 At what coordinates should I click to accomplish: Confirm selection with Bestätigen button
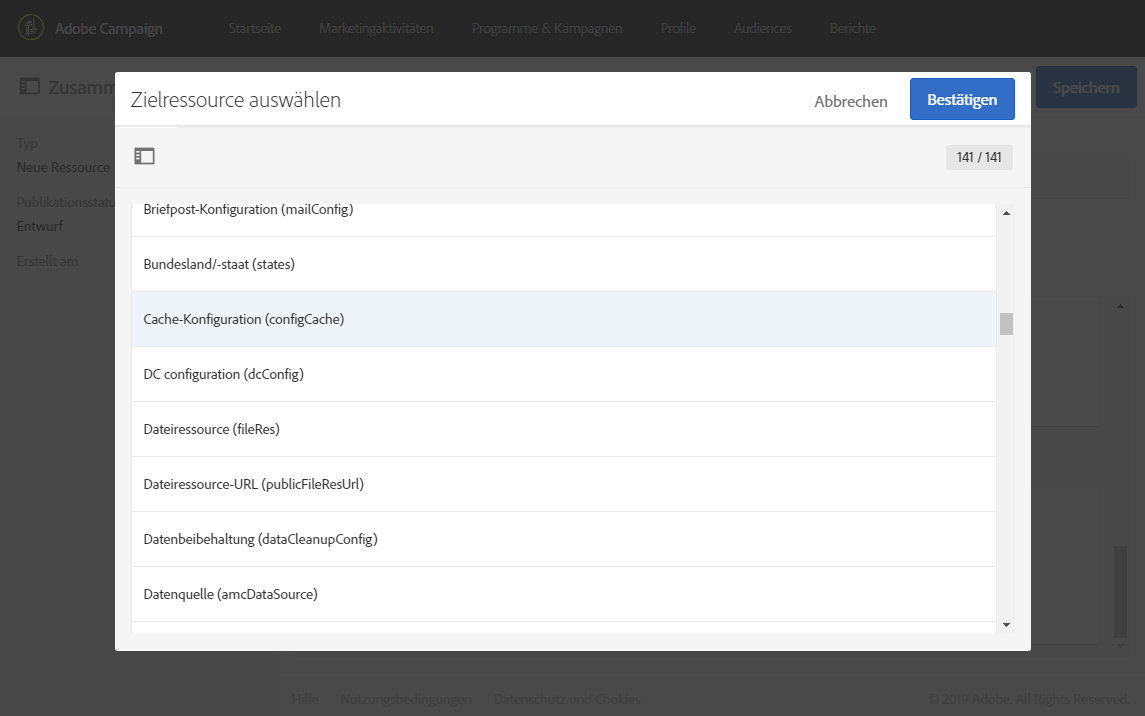pos(961,100)
